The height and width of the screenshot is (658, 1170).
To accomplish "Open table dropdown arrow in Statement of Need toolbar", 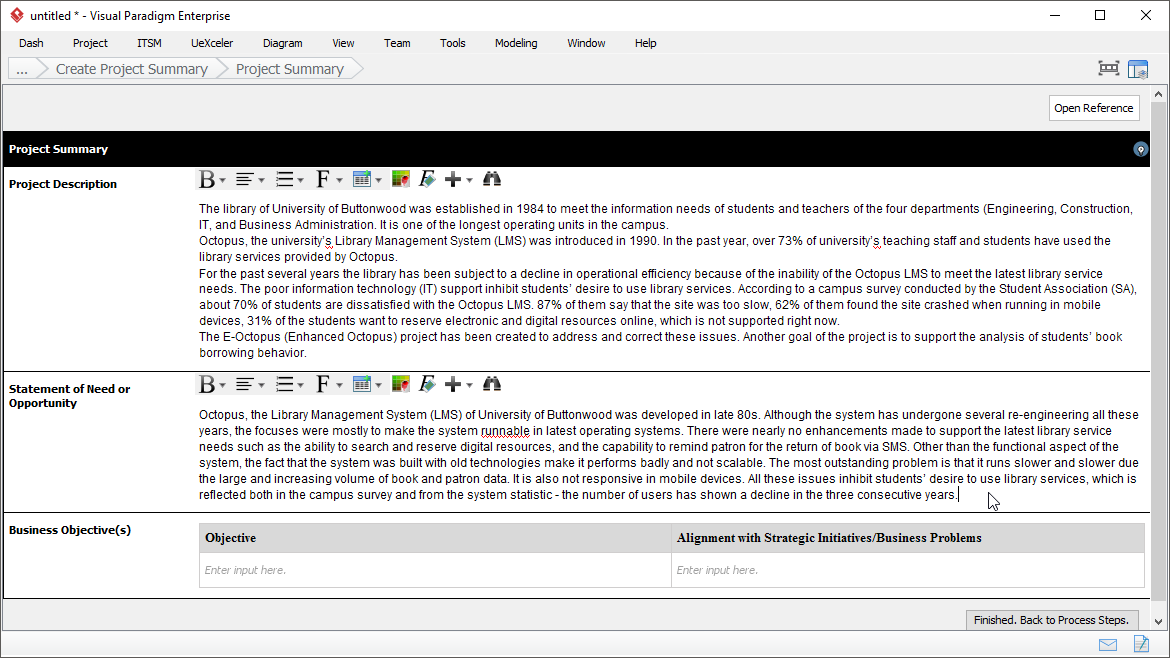I will coord(378,386).
